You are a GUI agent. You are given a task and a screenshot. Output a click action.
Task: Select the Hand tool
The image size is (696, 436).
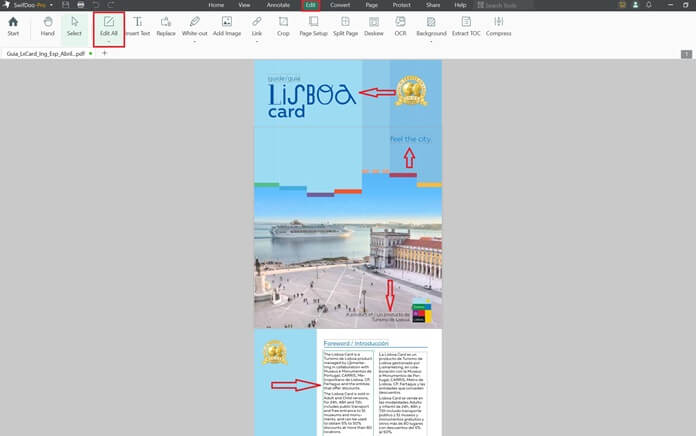tap(47, 26)
